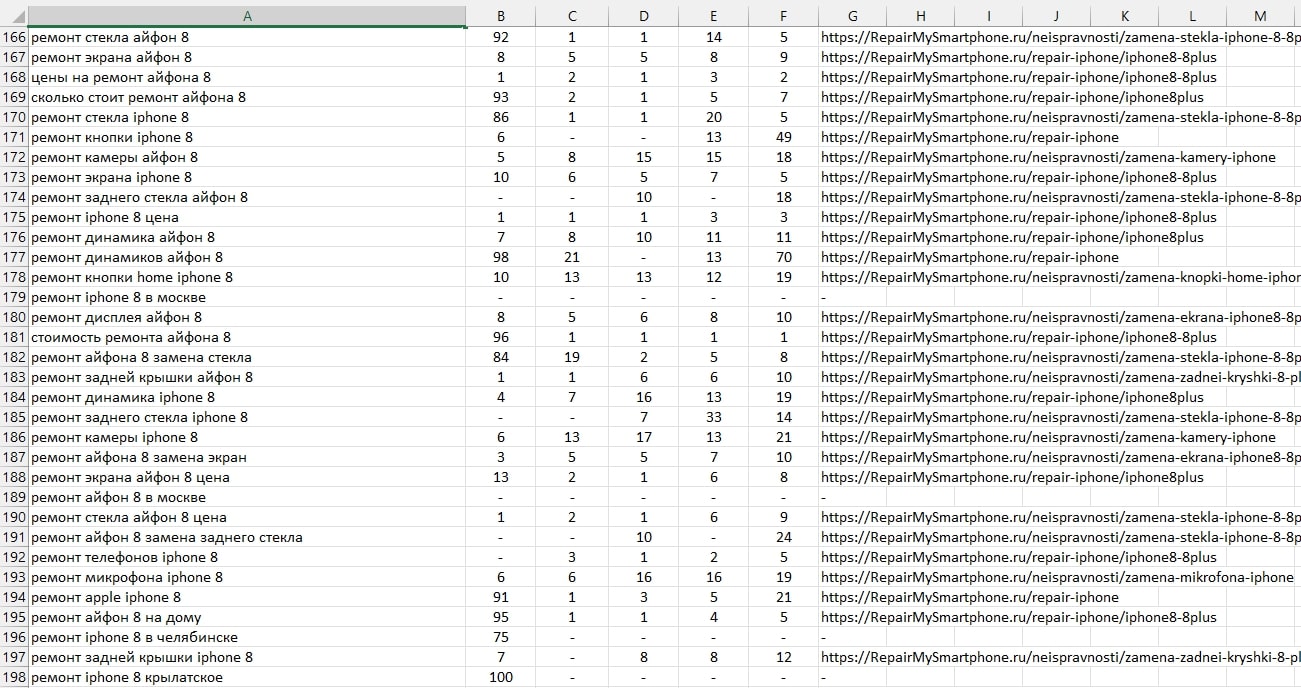
Task: Select column H header
Action: click(x=920, y=16)
